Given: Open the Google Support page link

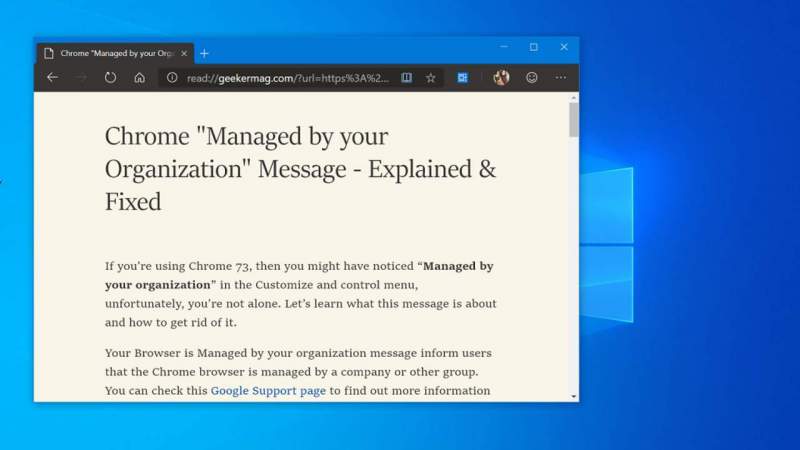Looking at the screenshot, I should tap(268, 390).
